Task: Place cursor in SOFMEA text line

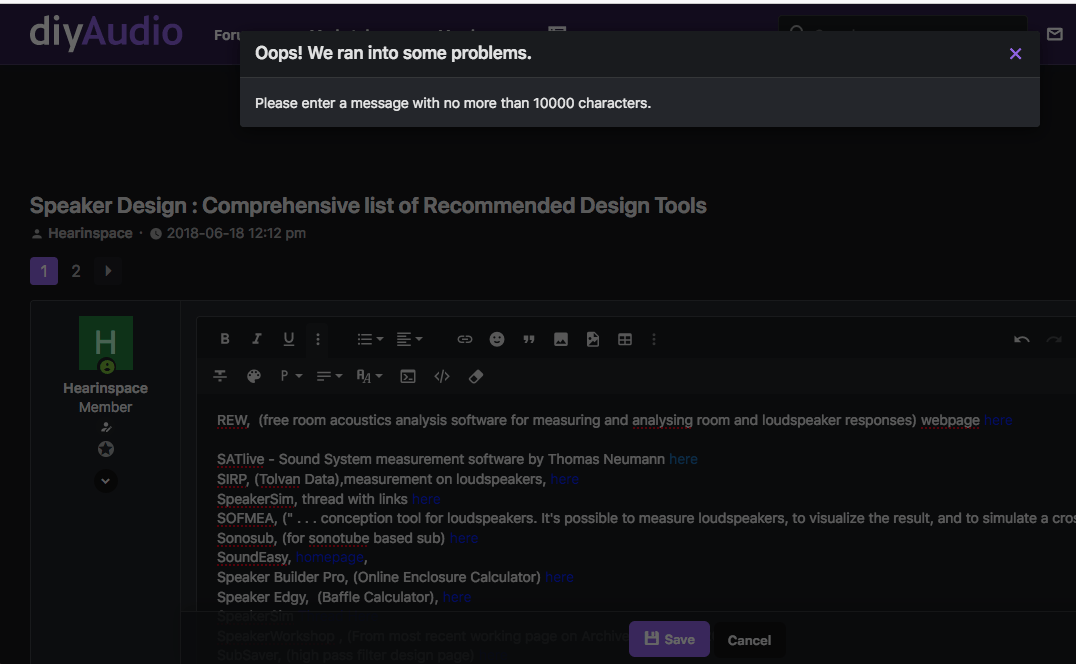Action: click(645, 519)
